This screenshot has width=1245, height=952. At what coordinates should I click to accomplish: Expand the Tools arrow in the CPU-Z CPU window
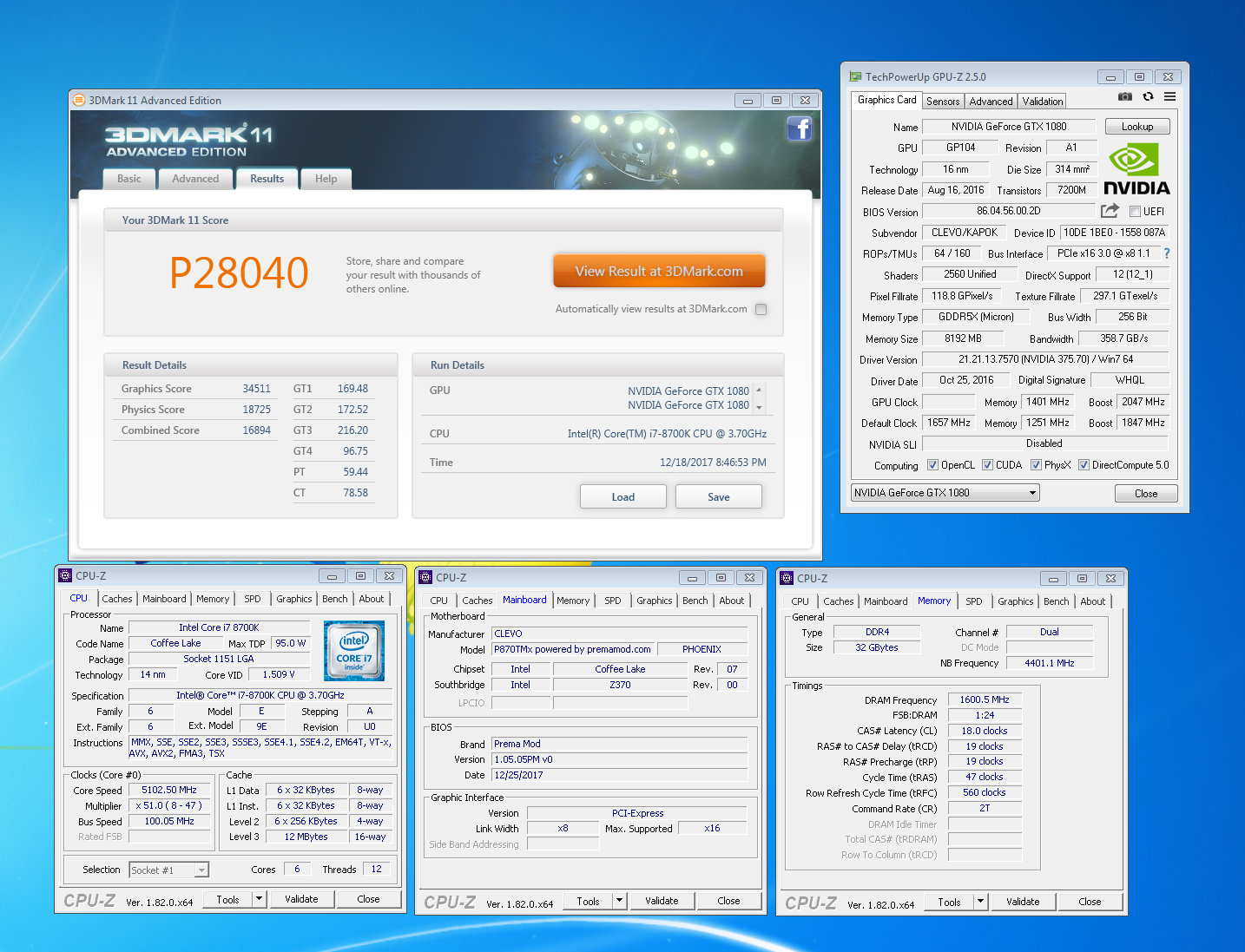pyautogui.click(x=259, y=899)
